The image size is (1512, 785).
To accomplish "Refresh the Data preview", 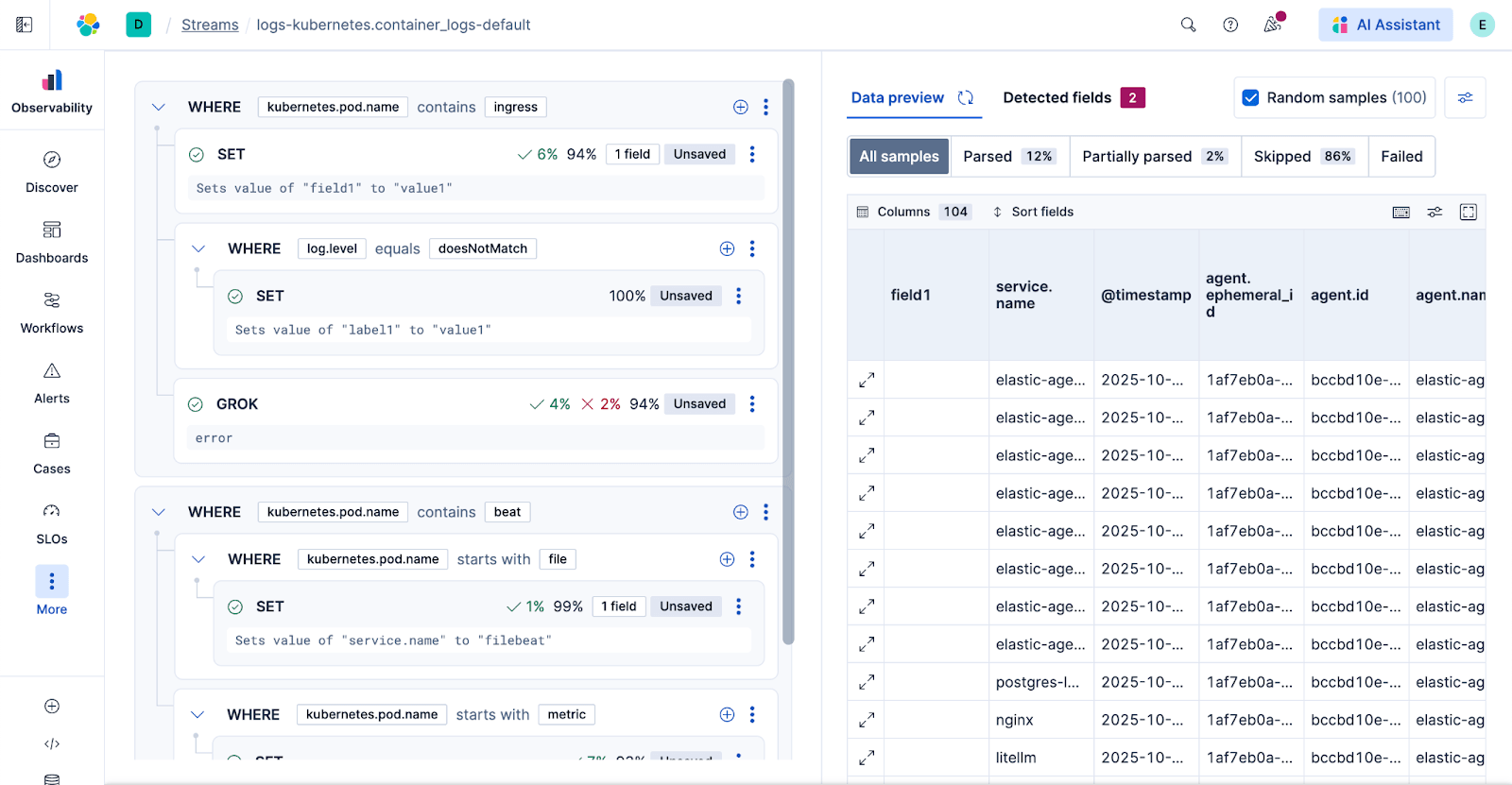I will click(966, 97).
